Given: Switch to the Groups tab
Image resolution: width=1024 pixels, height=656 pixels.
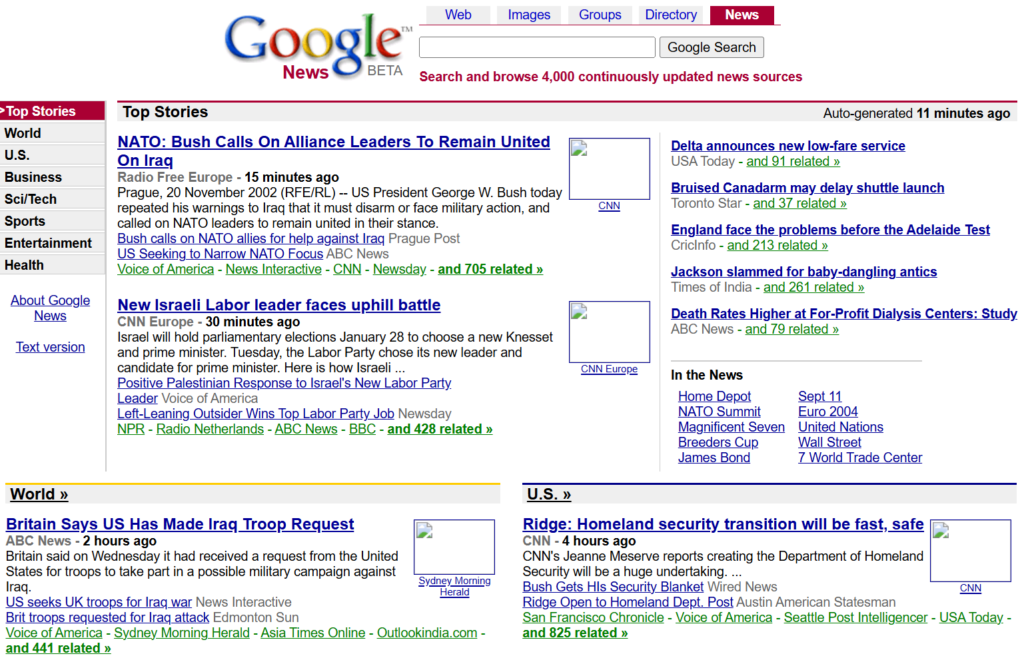Looking at the screenshot, I should click(600, 15).
